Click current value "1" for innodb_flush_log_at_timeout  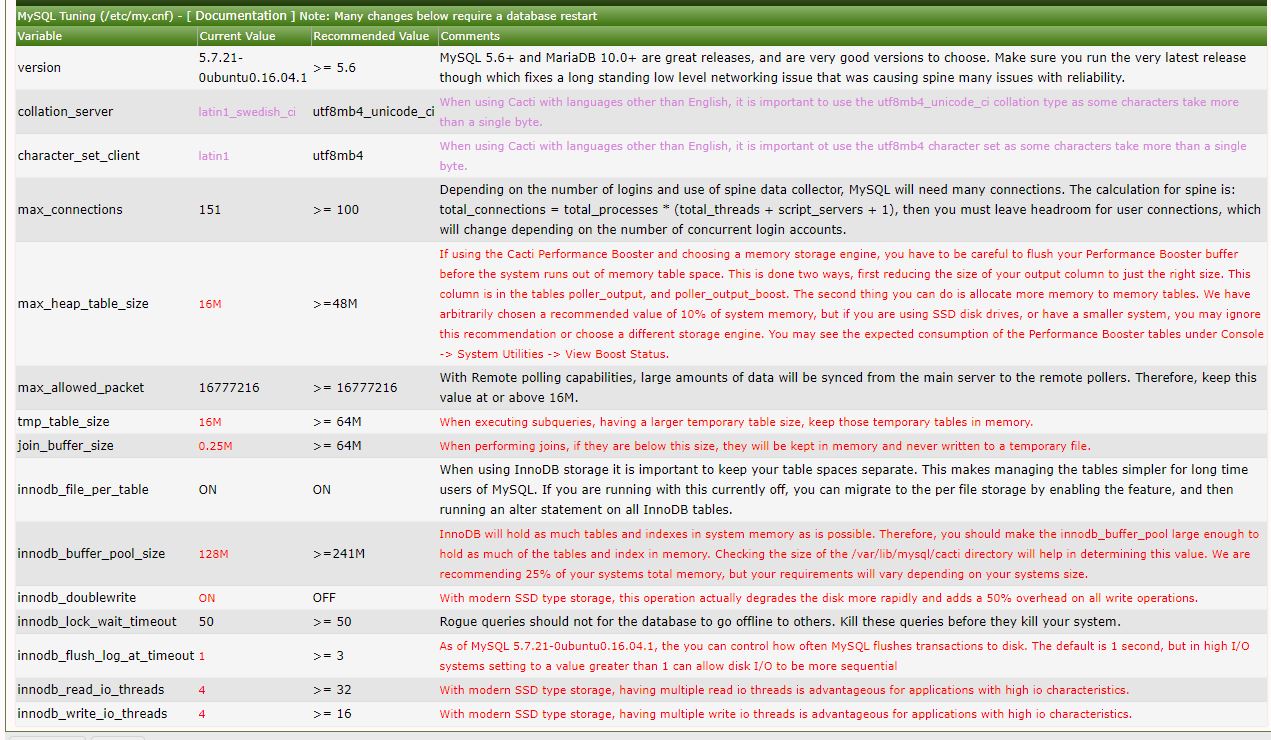[x=202, y=656]
